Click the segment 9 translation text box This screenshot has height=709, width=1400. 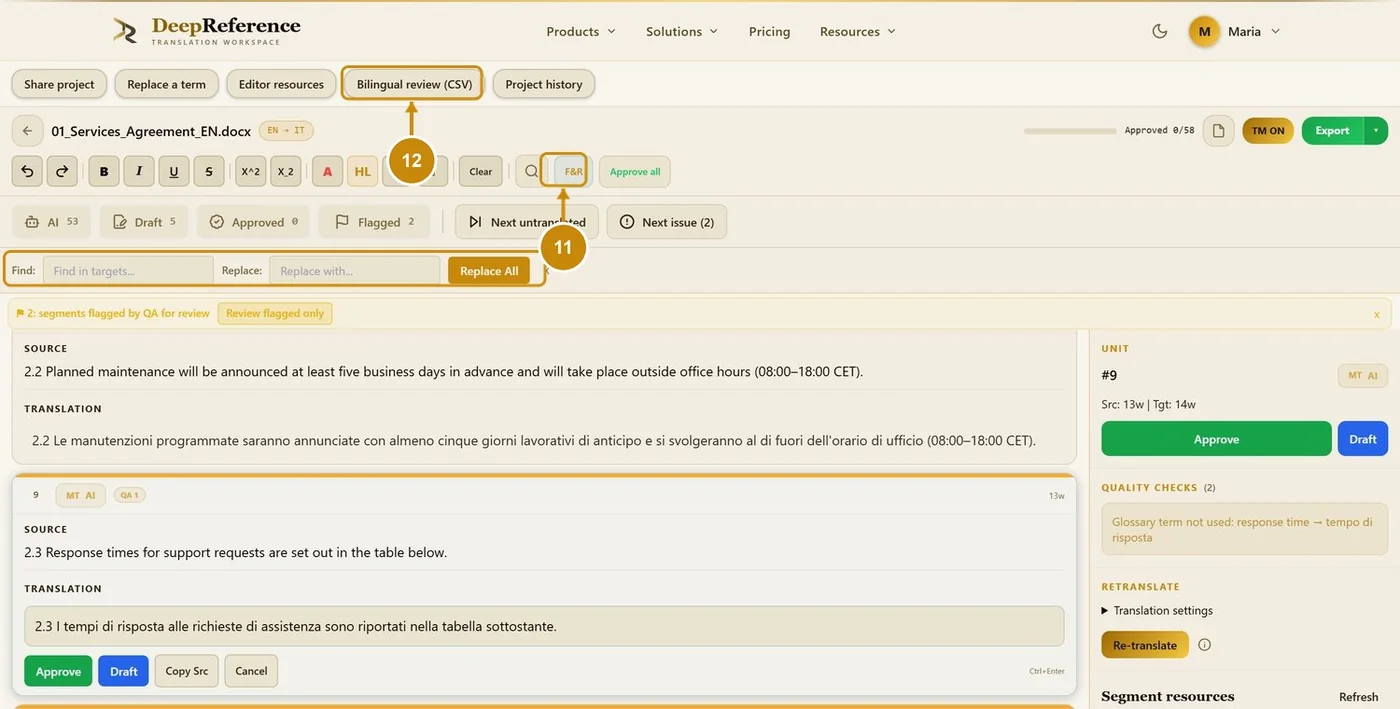[x=544, y=626]
